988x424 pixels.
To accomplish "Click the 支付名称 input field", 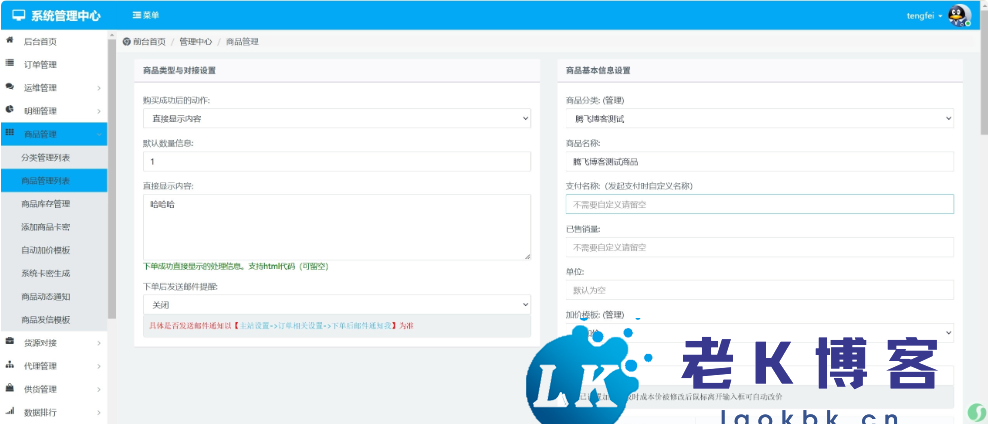I will pyautogui.click(x=759, y=204).
